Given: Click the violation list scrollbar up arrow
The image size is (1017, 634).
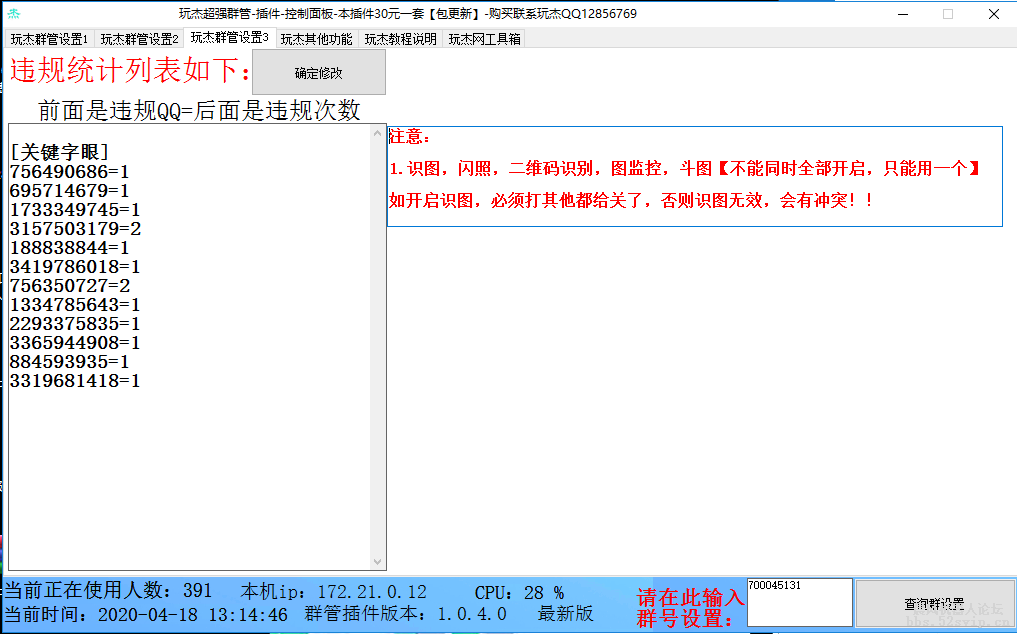Looking at the screenshot, I should click(x=378, y=132).
